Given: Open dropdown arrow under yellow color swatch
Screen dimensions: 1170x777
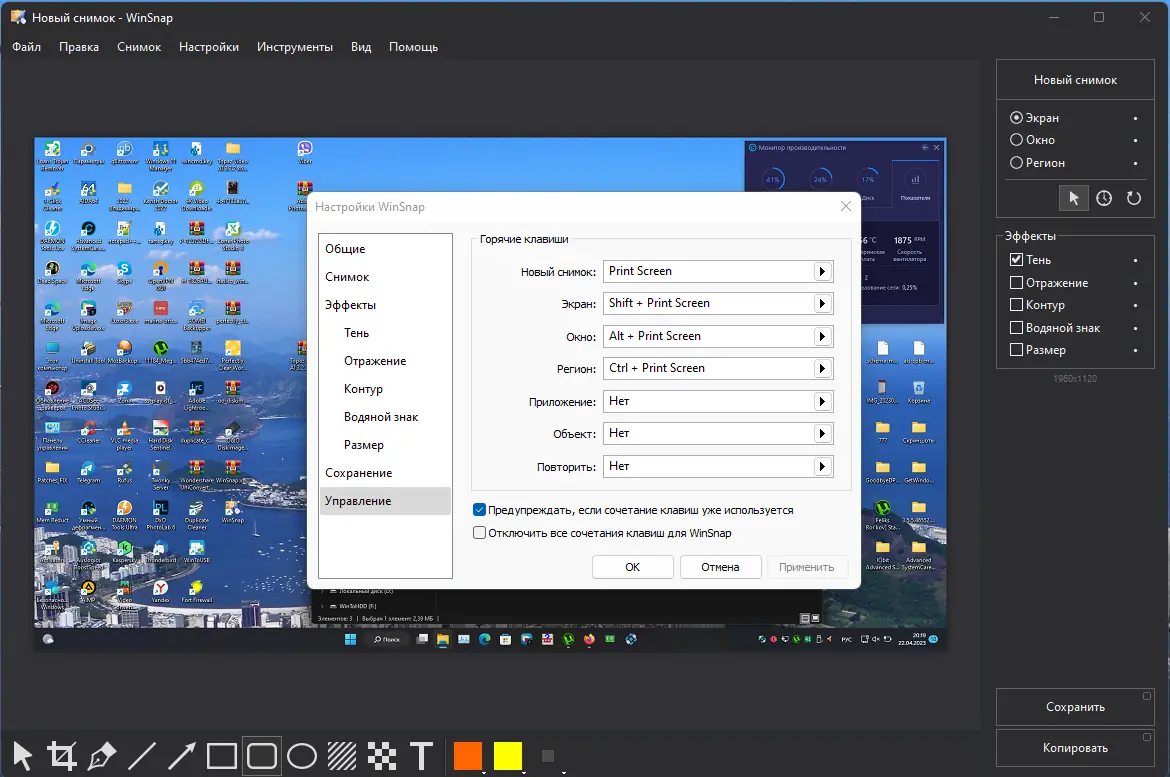Looking at the screenshot, I should pyautogui.click(x=523, y=773).
